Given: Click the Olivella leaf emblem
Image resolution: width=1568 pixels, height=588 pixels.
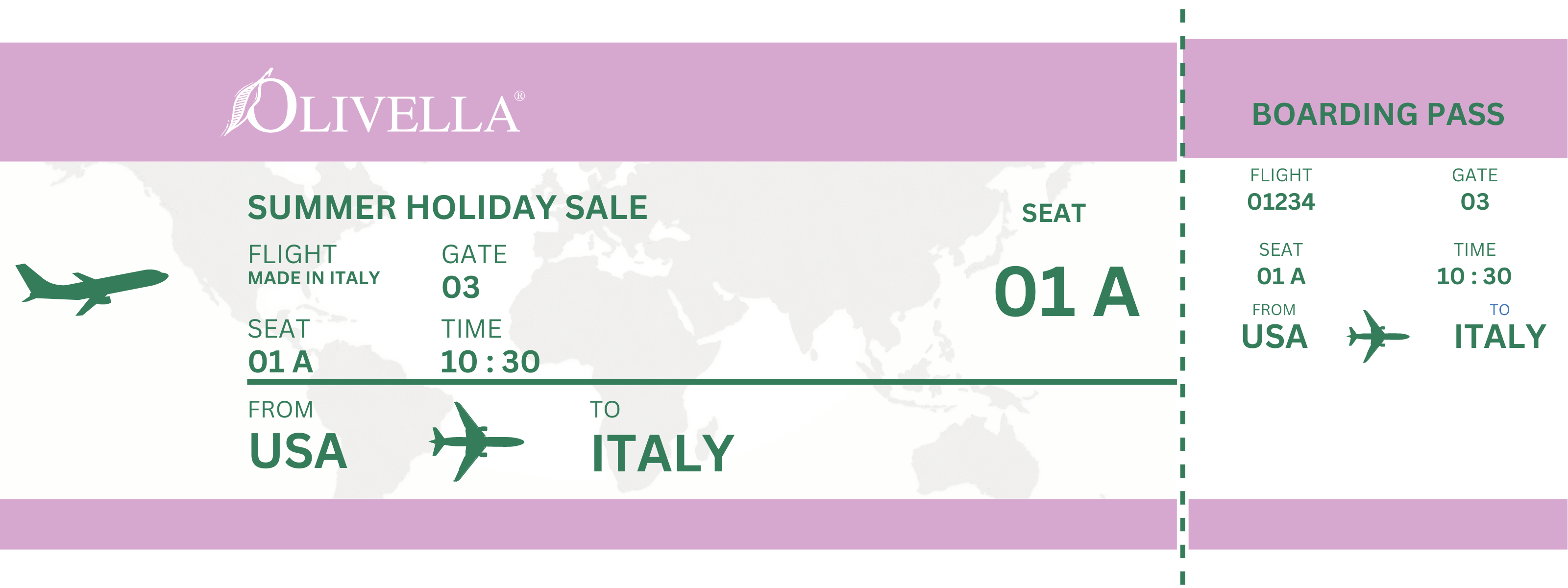Looking at the screenshot, I should click(246, 102).
